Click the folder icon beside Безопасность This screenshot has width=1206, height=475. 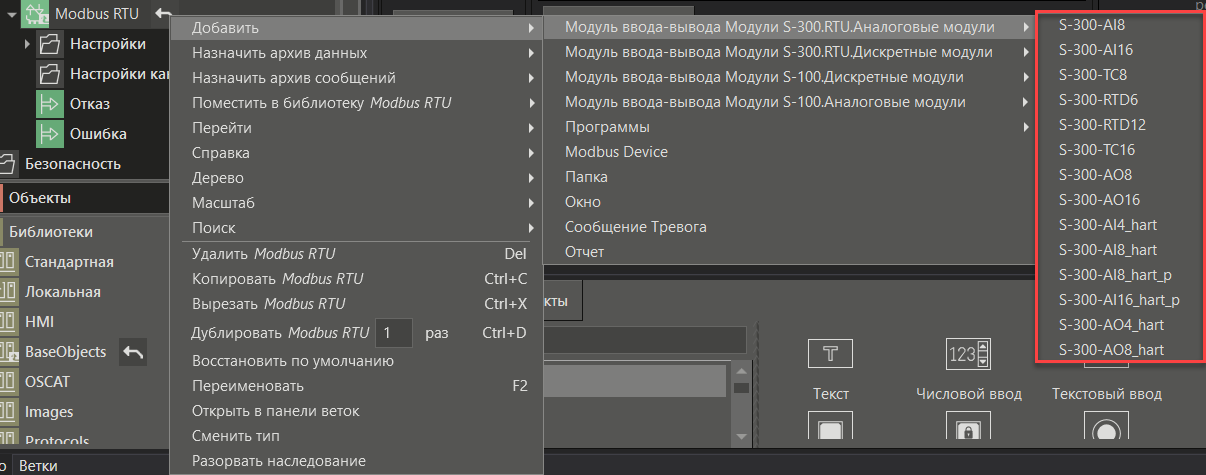tap(7, 164)
